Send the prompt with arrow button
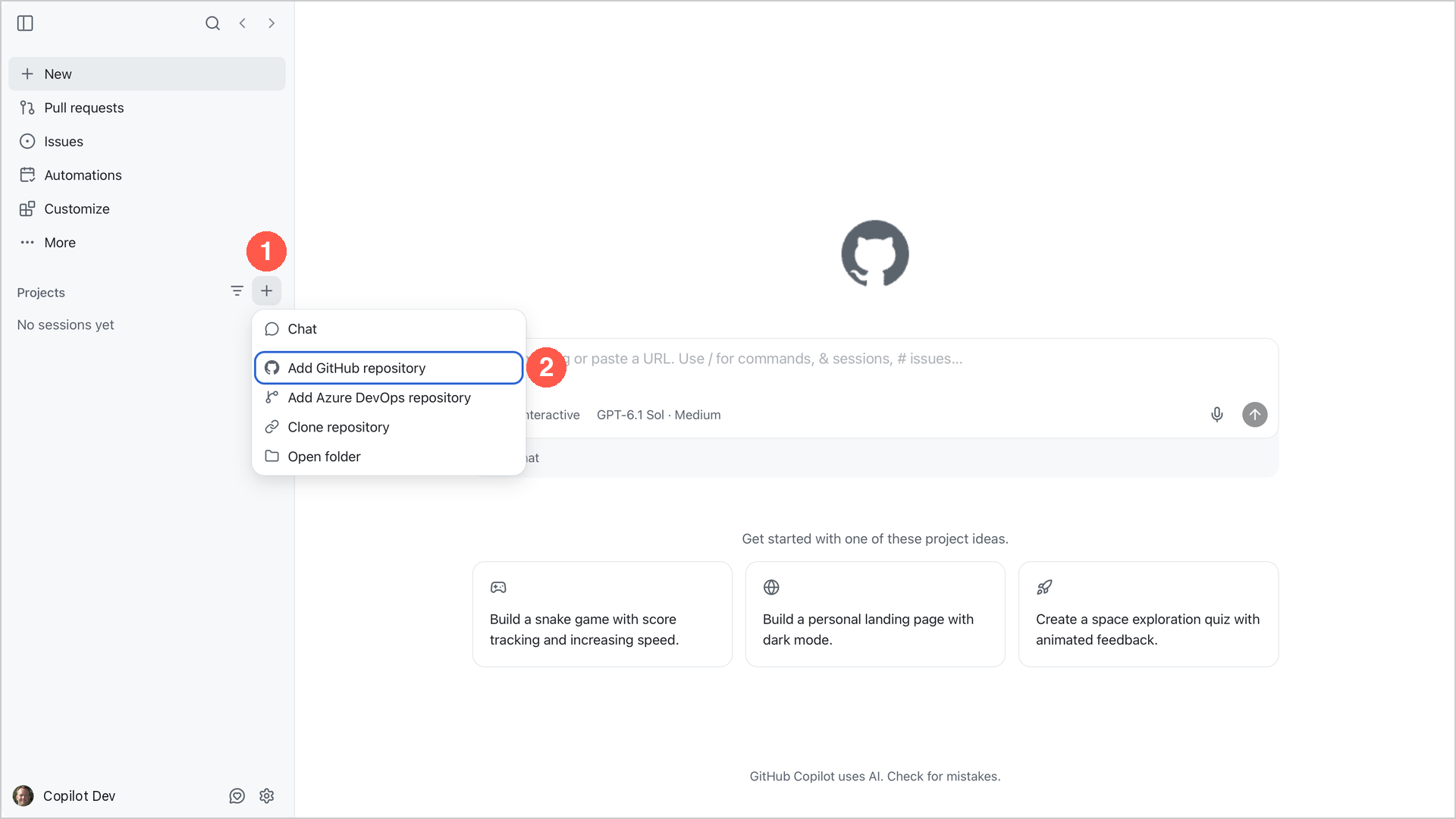1456x819 pixels. (x=1254, y=415)
